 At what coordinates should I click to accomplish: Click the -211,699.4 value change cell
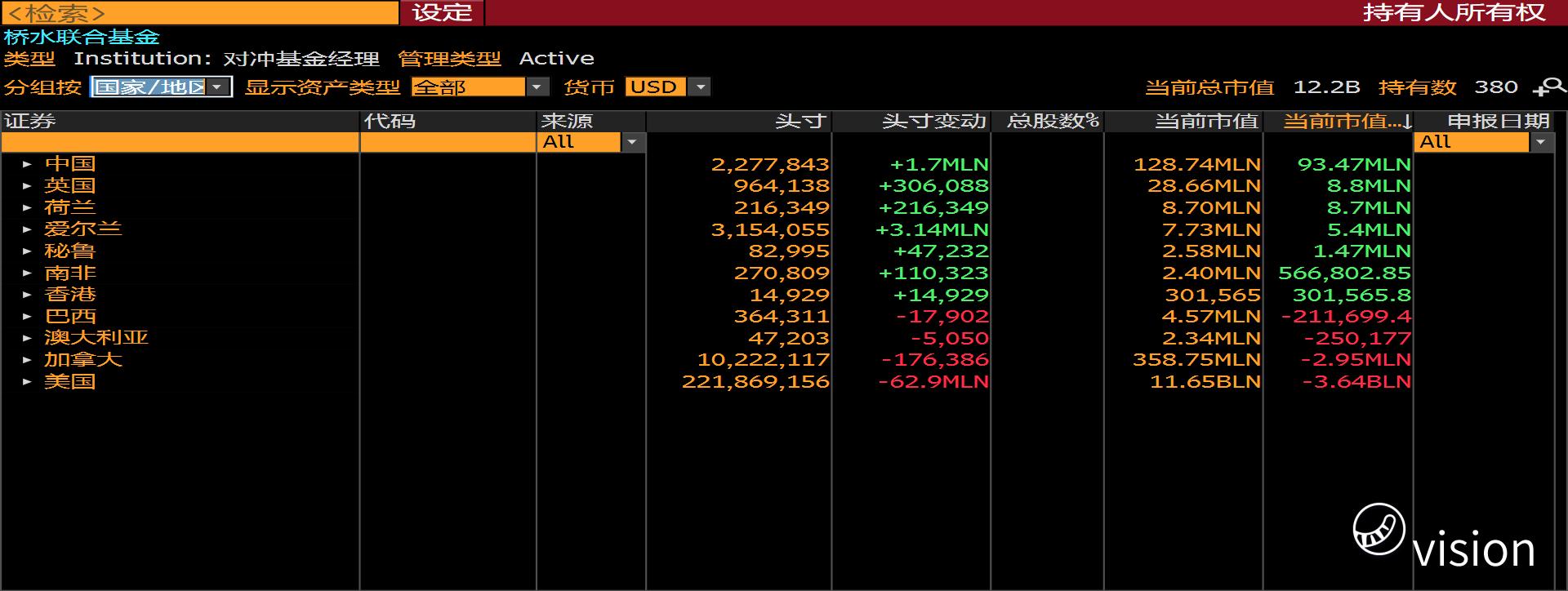pos(1346,317)
